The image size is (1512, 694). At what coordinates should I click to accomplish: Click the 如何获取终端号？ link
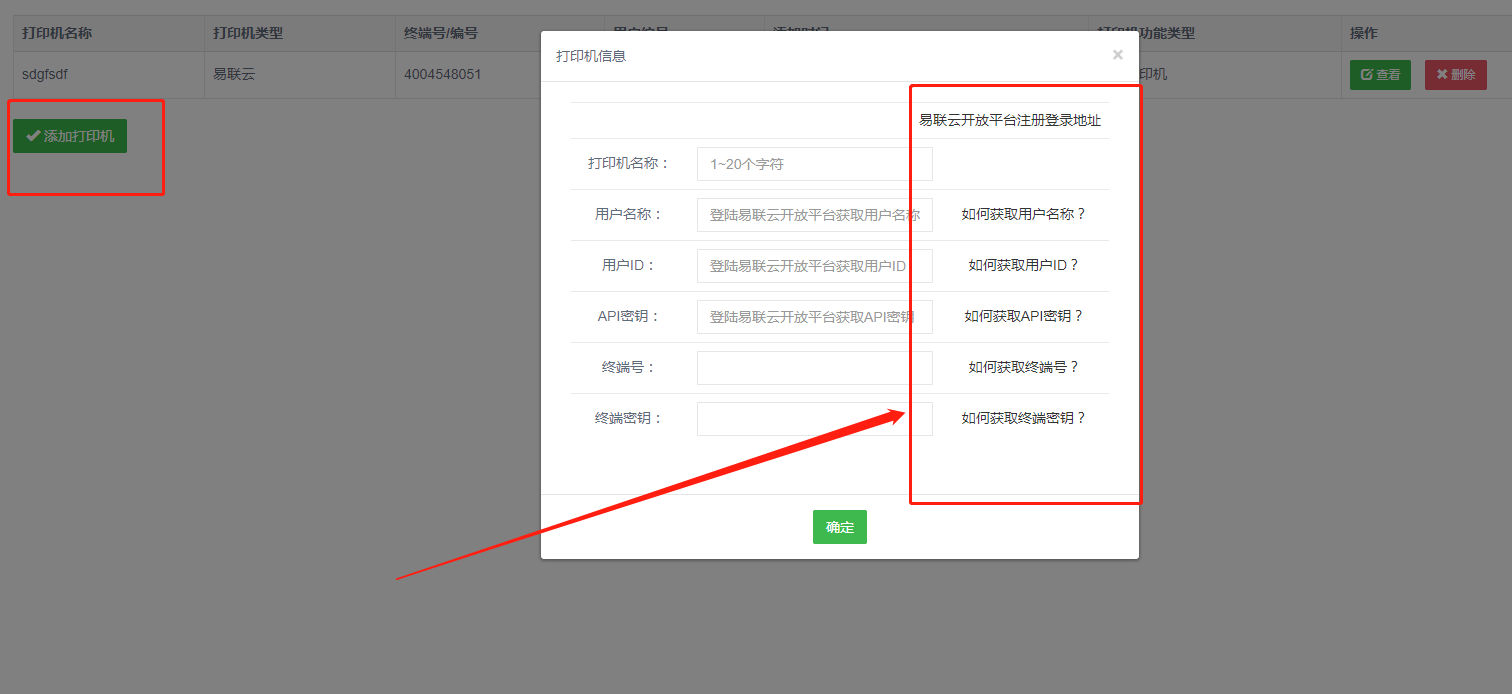pyautogui.click(x=1023, y=367)
